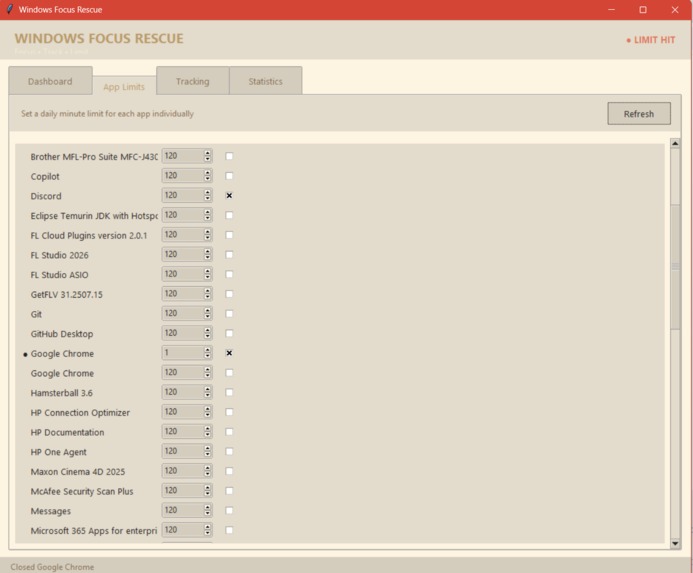Screen dimensions: 693x573
Task: Minimize the Windows Focus Rescue window
Action: 612,10
